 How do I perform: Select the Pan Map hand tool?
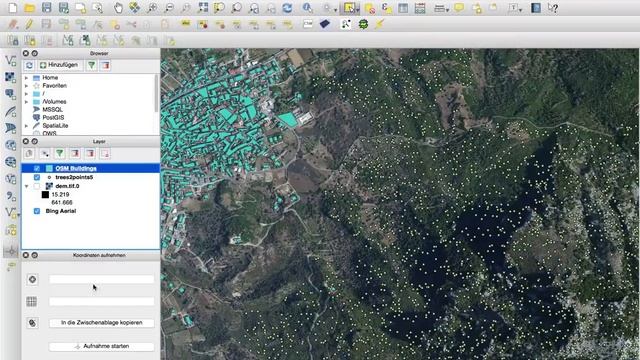(x=118, y=8)
